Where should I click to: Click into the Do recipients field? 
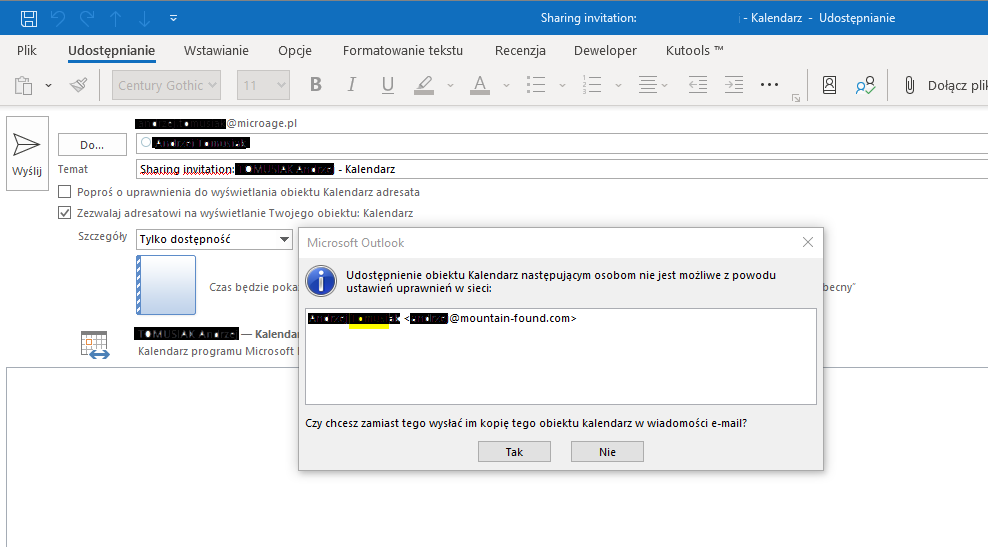coord(562,144)
